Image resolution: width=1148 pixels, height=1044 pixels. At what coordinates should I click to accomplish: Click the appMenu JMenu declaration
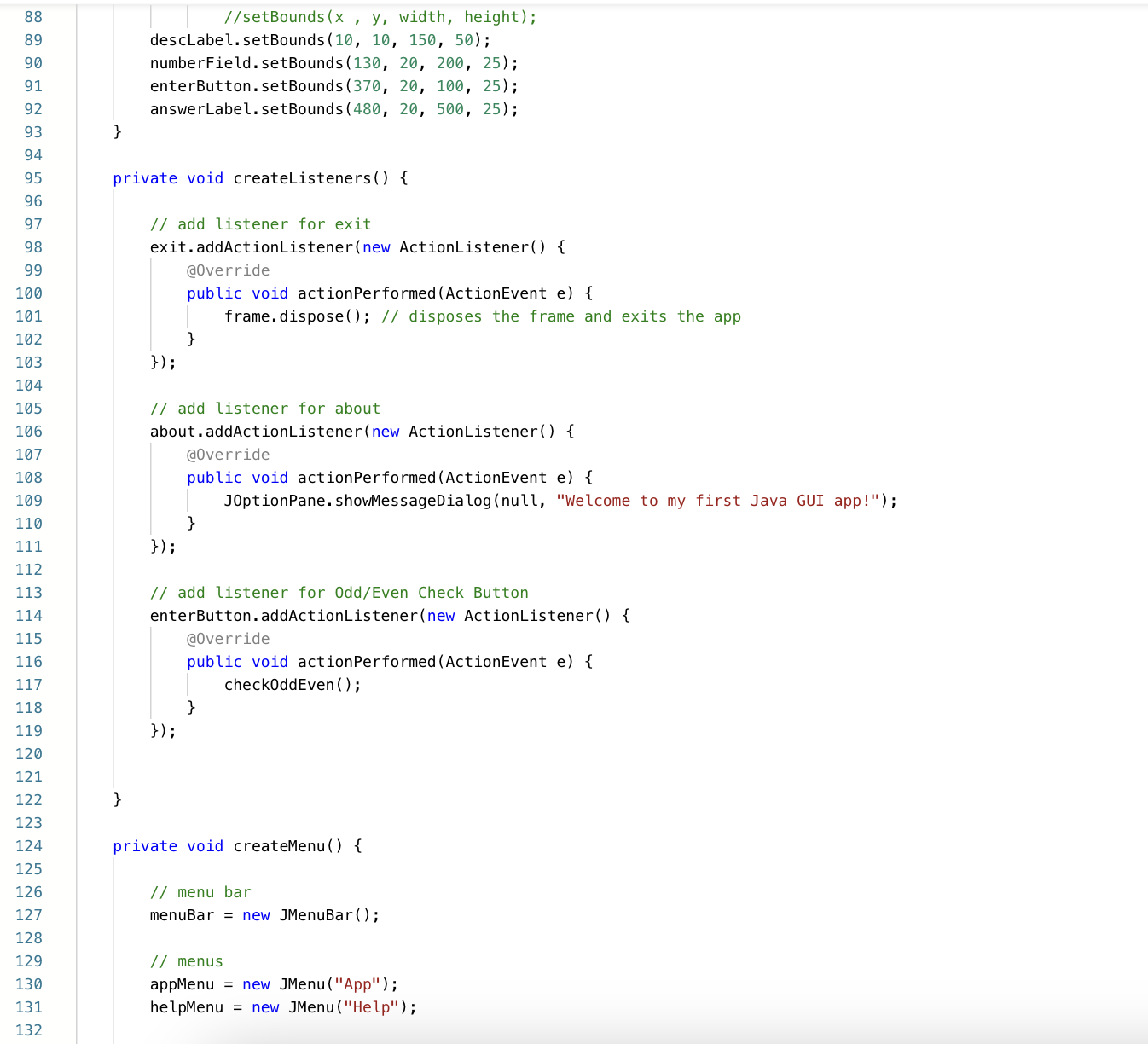[x=273, y=984]
